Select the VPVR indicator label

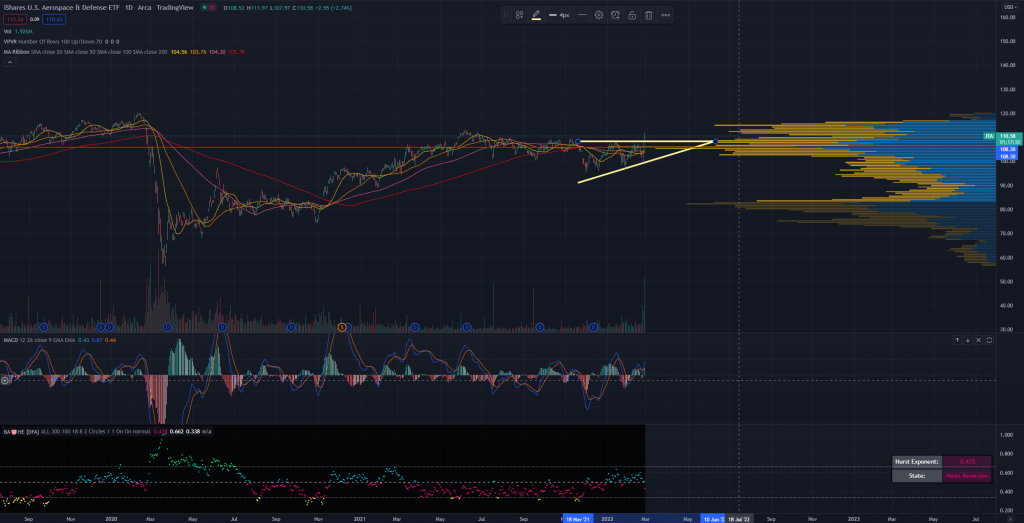[x=10, y=41]
